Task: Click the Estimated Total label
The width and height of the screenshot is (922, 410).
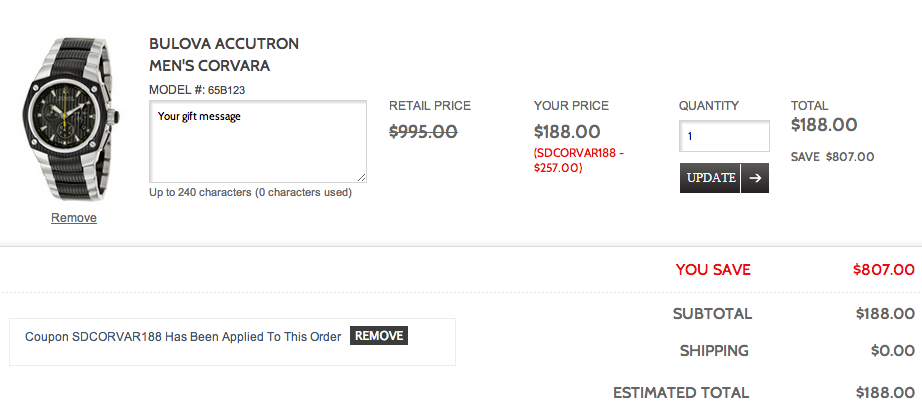Action: click(x=681, y=392)
